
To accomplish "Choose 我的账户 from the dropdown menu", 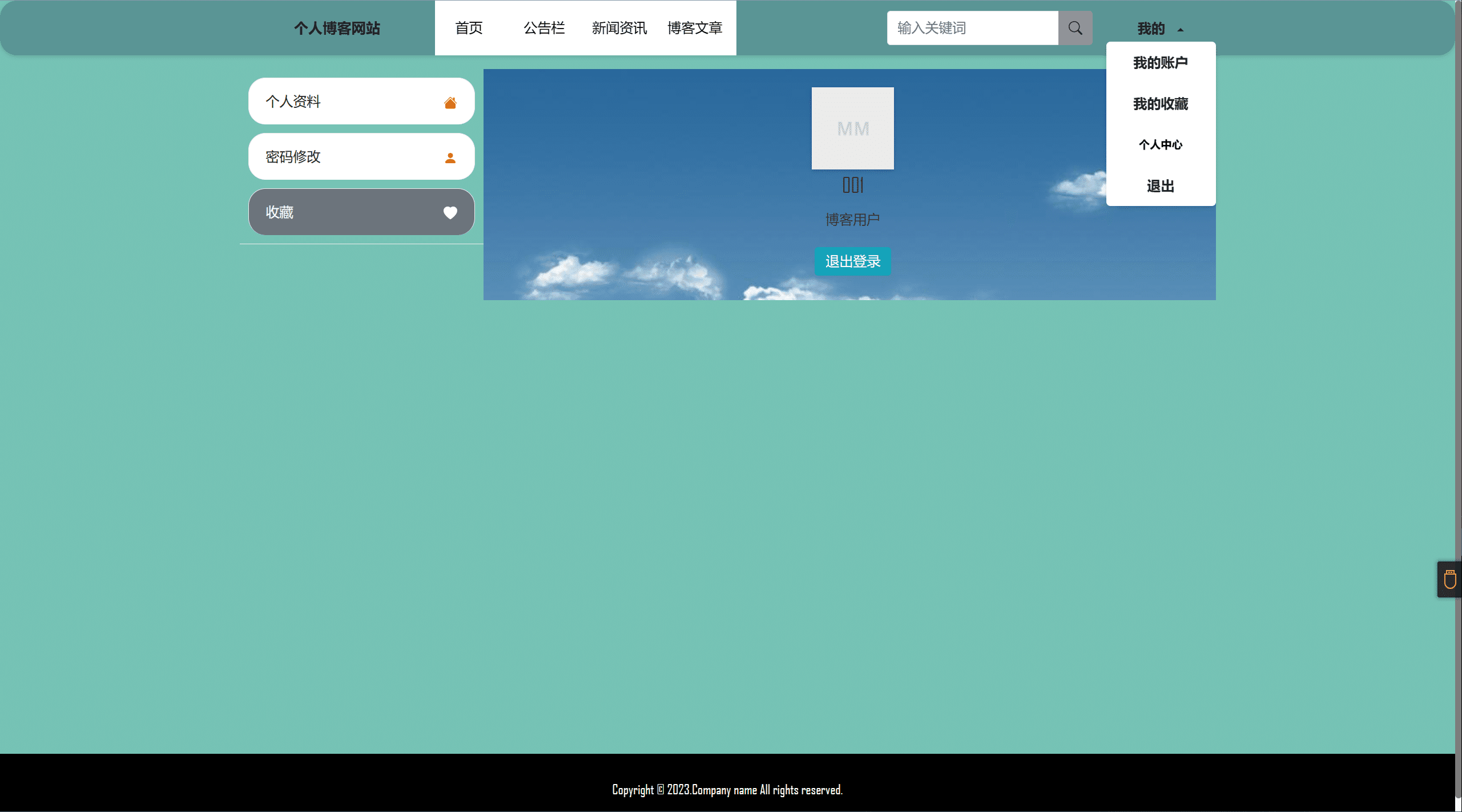I will coord(1161,63).
